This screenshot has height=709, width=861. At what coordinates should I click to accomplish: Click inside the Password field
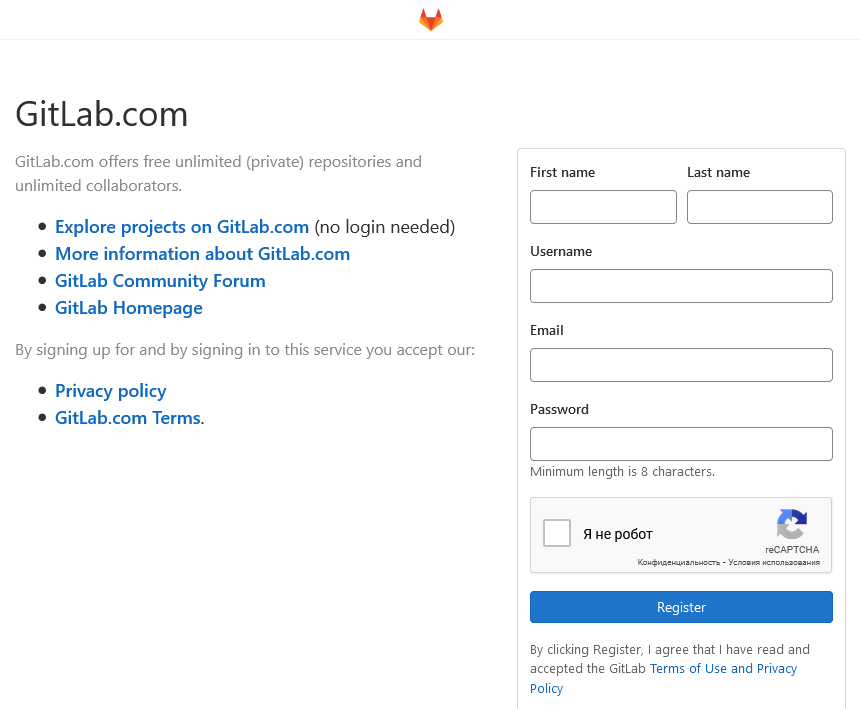681,443
